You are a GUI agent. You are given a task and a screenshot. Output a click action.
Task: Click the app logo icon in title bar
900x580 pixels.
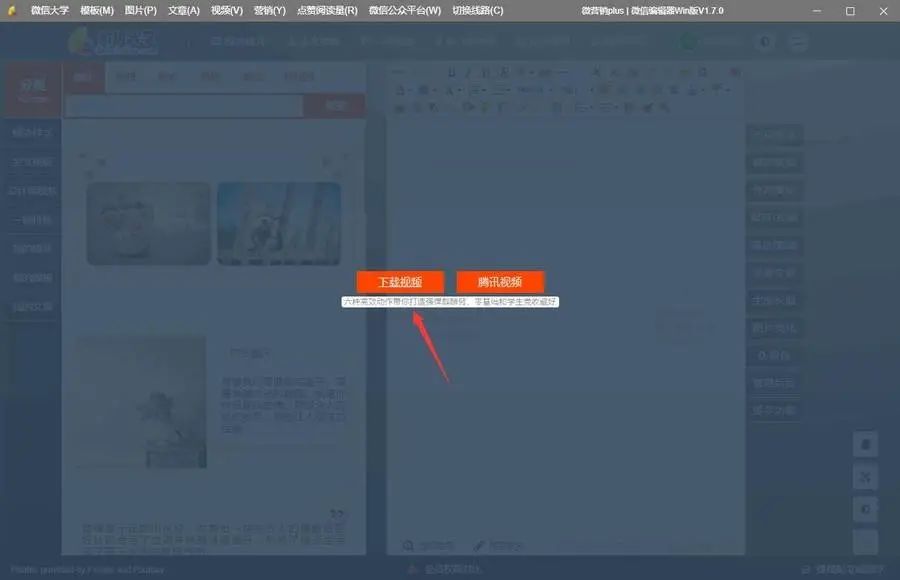pyautogui.click(x=11, y=10)
